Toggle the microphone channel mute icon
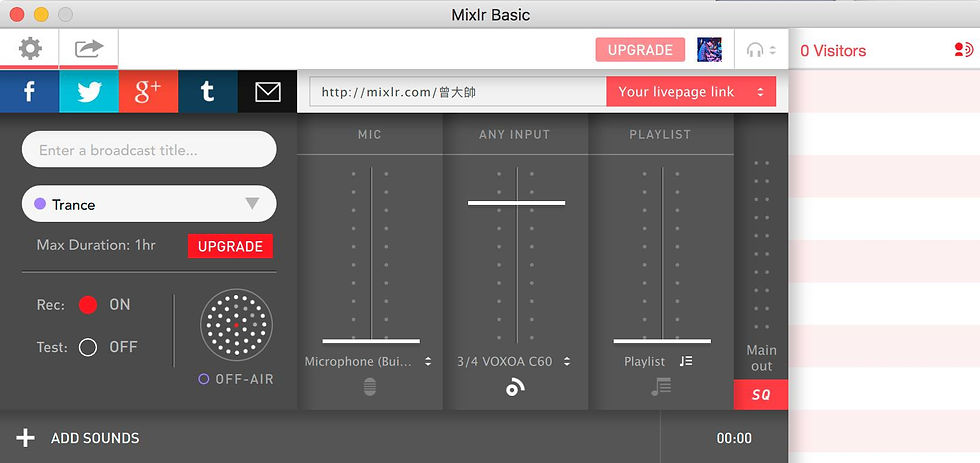Viewport: 980px width, 463px height. tap(370, 387)
